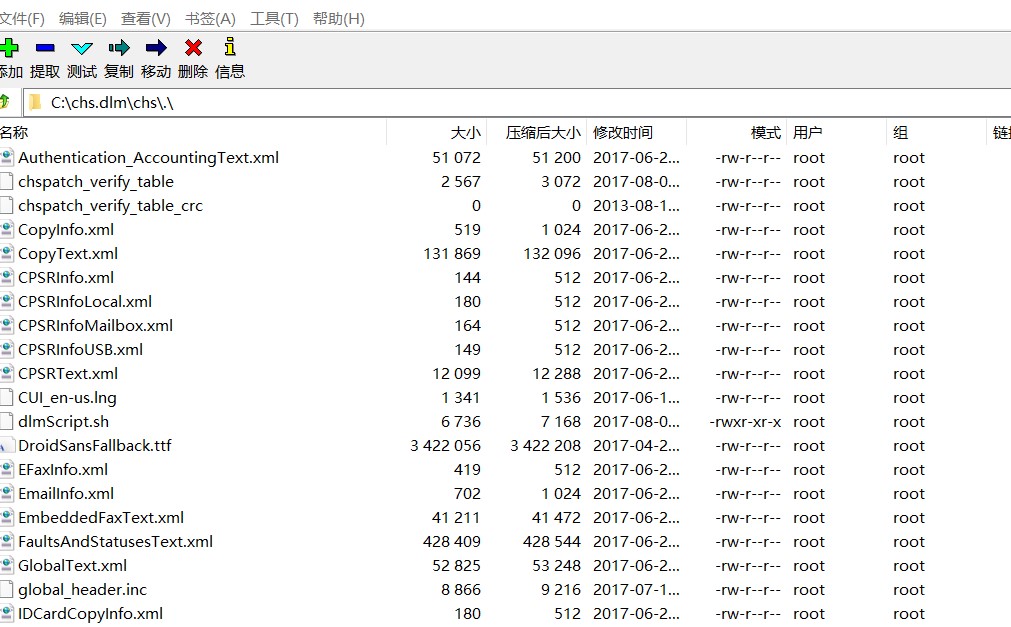
Task: Click the file icon of chspatch_verify_table
Action: [x=6, y=182]
